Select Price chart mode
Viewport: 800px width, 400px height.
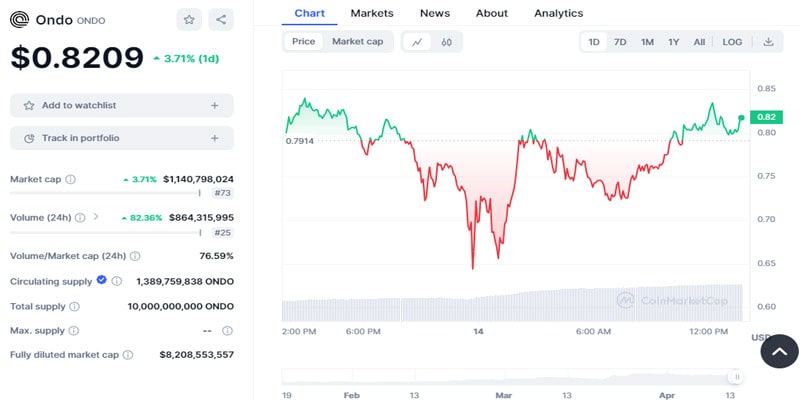pos(304,42)
